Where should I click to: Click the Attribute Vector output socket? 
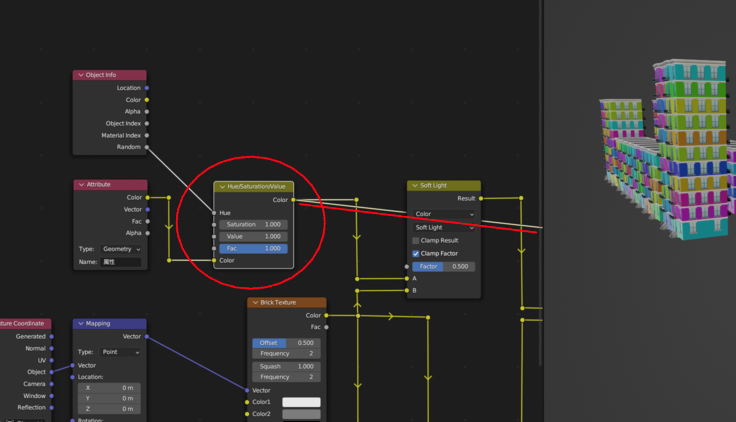click(x=147, y=210)
